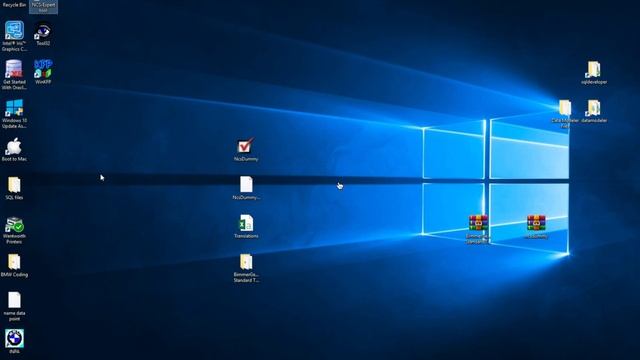Open Intel Iris Graphics Control Panel shortcut
Image resolution: width=640 pixels, height=360 pixels.
pyautogui.click(x=14, y=36)
